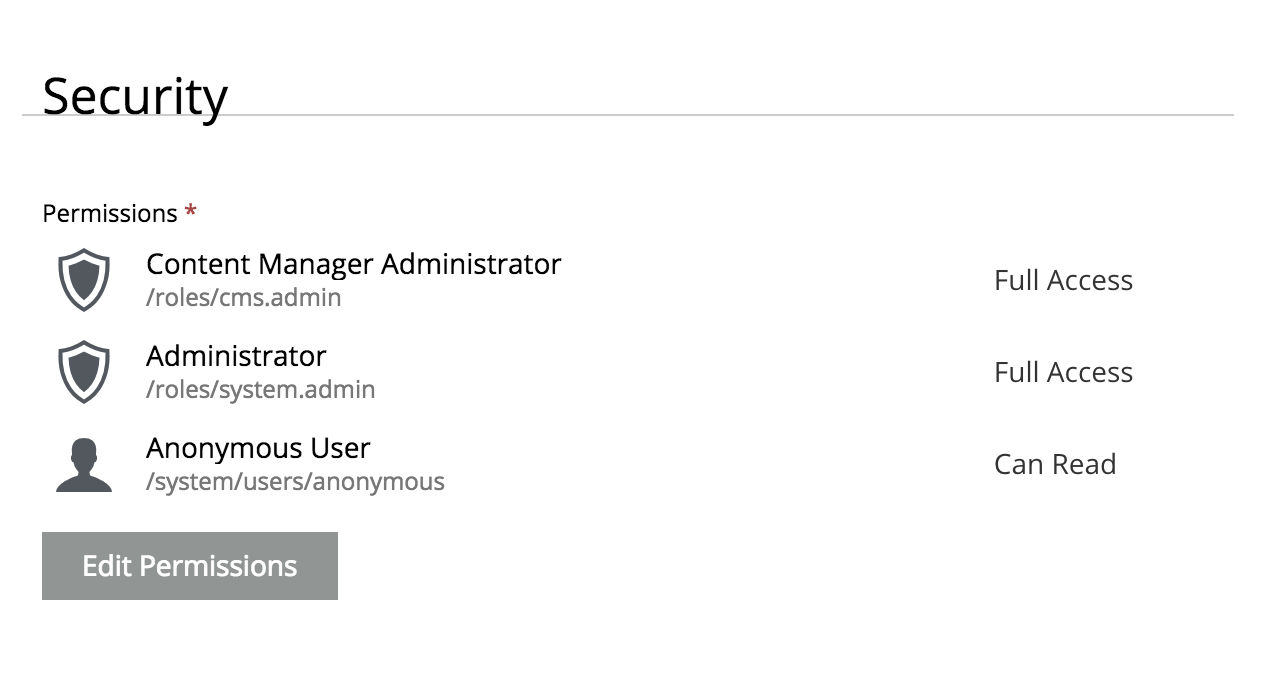The width and height of the screenshot is (1262, 700).
Task: Click the Administrator role shield icon
Action: [84, 372]
